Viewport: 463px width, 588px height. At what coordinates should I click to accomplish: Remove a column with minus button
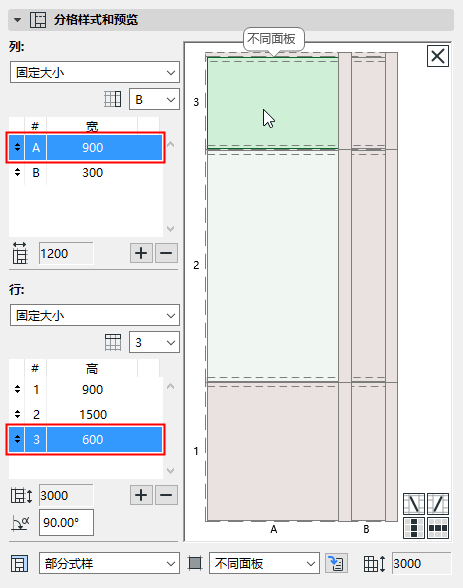pyautogui.click(x=166, y=253)
